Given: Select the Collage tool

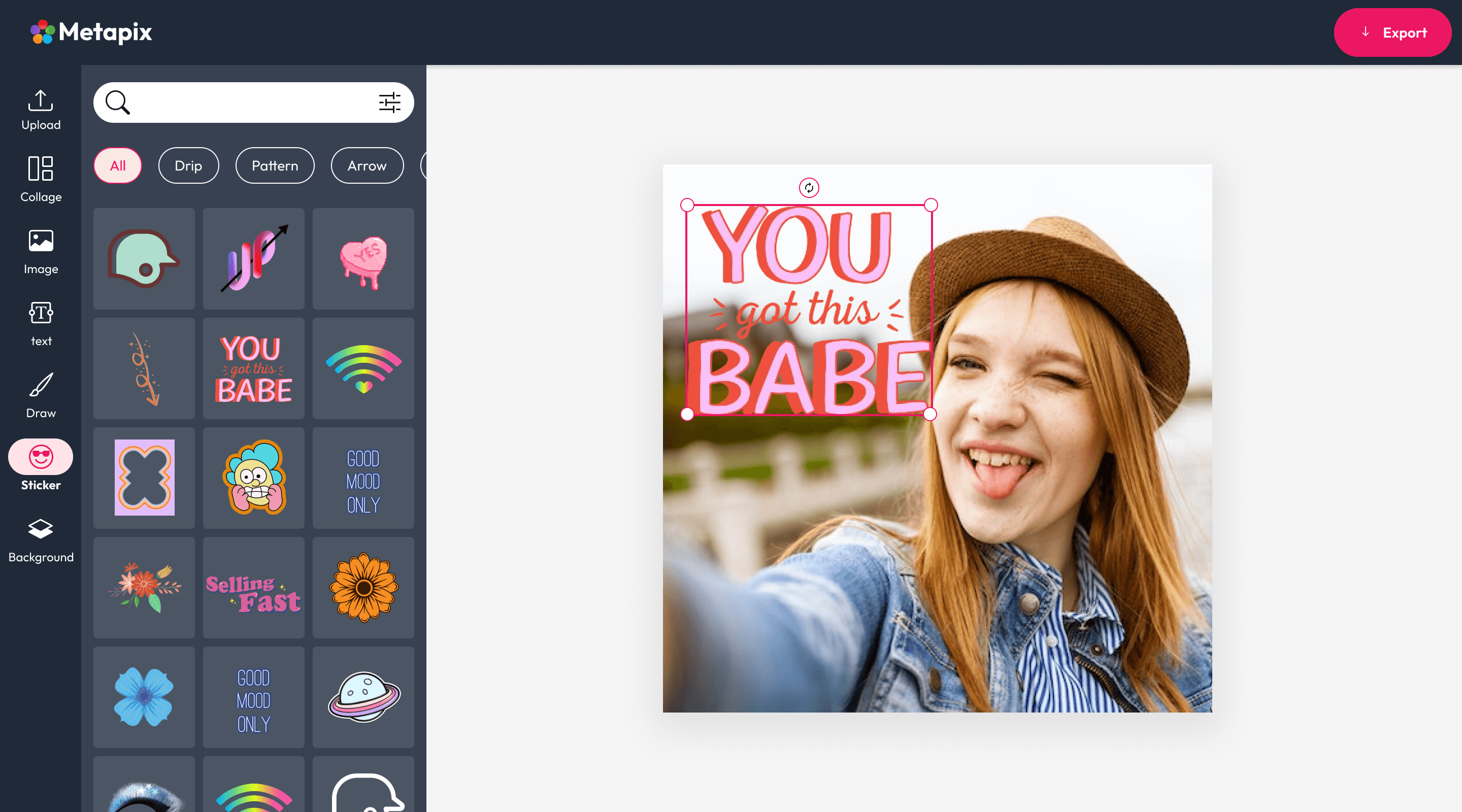Looking at the screenshot, I should pyautogui.click(x=40, y=179).
